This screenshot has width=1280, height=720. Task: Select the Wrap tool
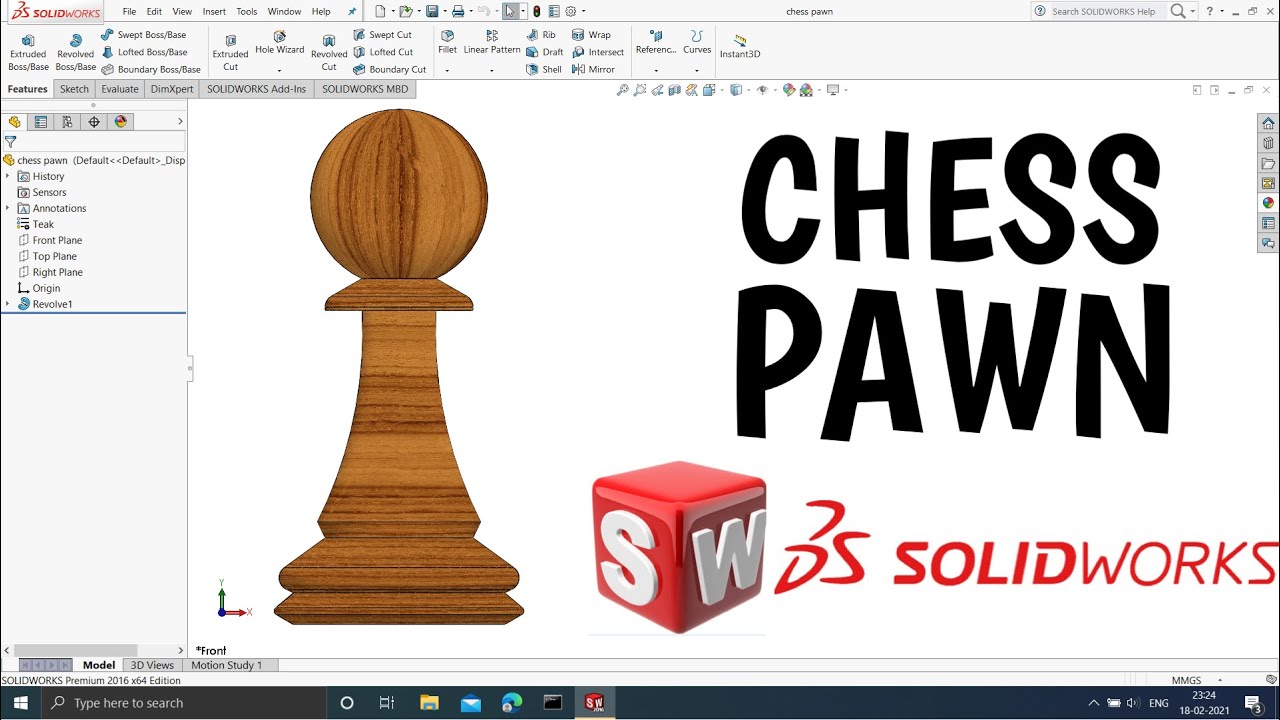[x=591, y=35]
